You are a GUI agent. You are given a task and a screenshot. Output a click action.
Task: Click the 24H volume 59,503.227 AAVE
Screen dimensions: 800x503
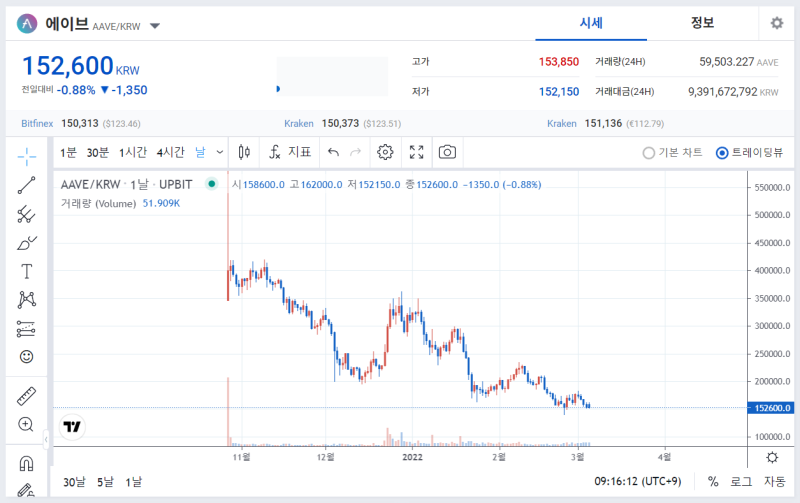click(x=739, y=62)
